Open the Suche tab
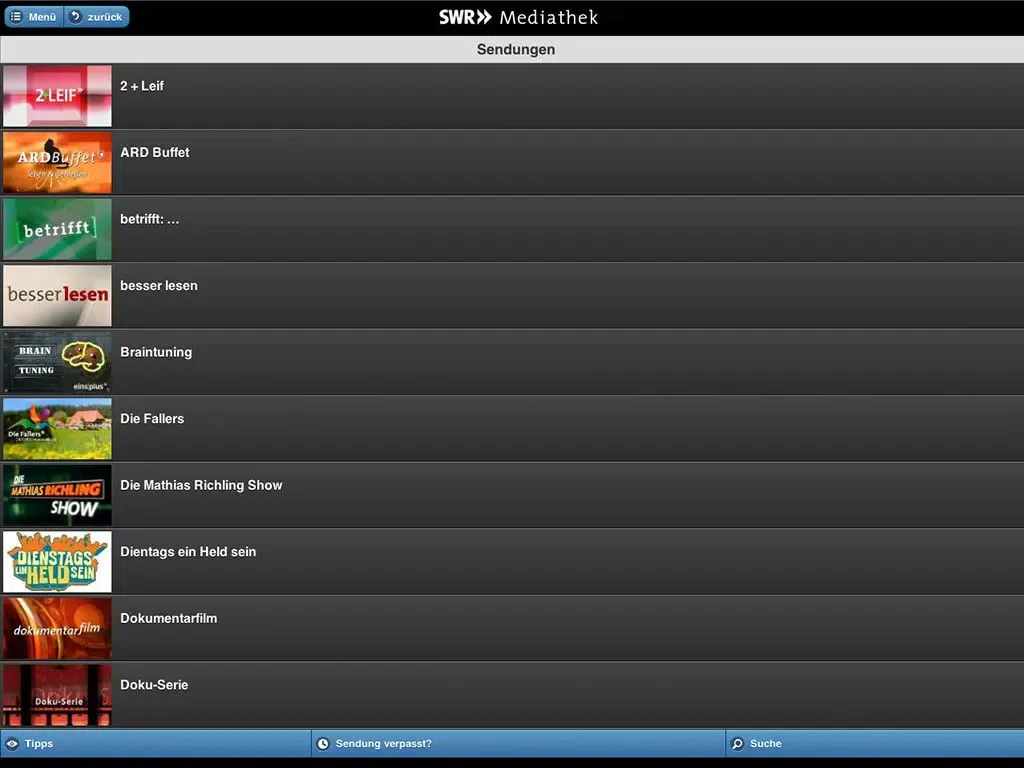 [875, 743]
